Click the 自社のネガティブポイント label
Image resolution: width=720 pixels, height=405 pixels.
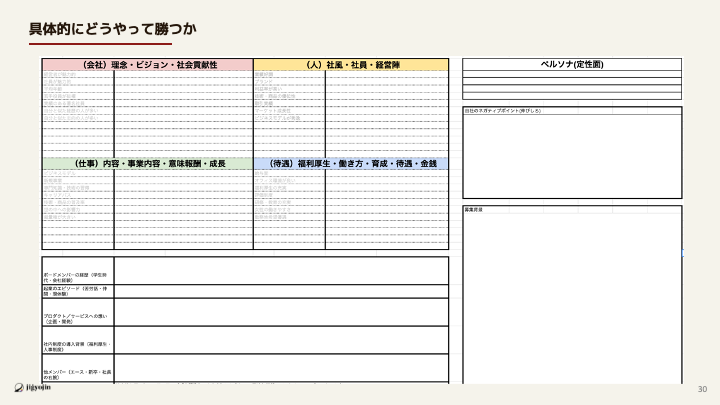(x=503, y=110)
